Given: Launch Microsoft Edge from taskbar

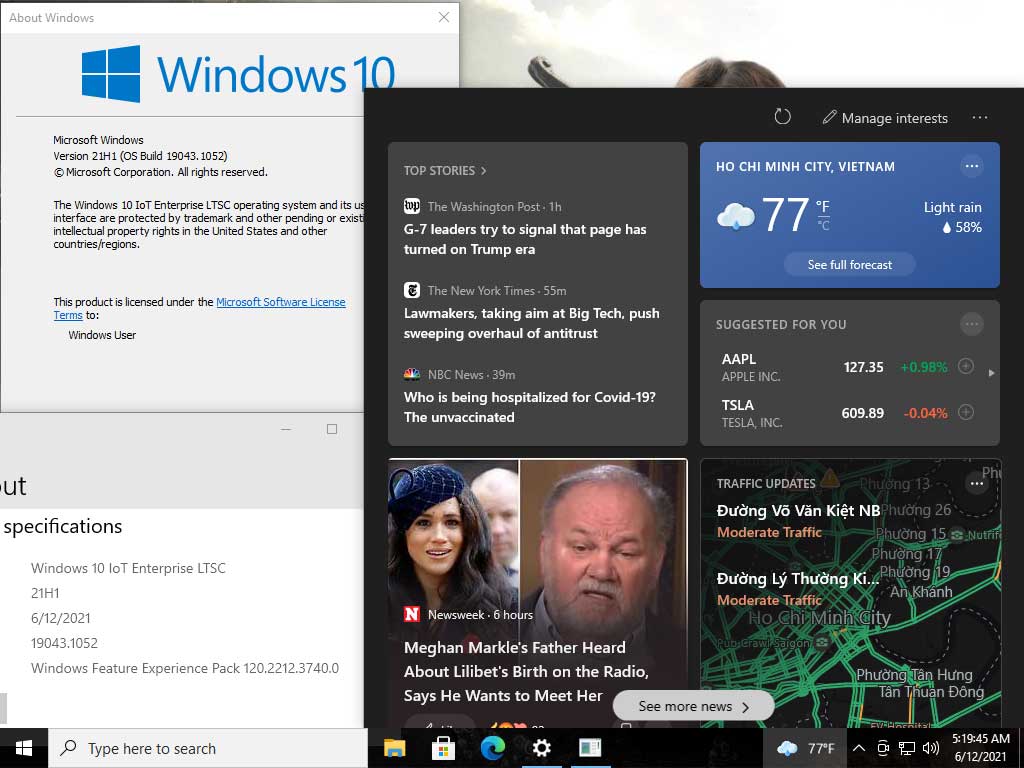Looking at the screenshot, I should point(492,748).
